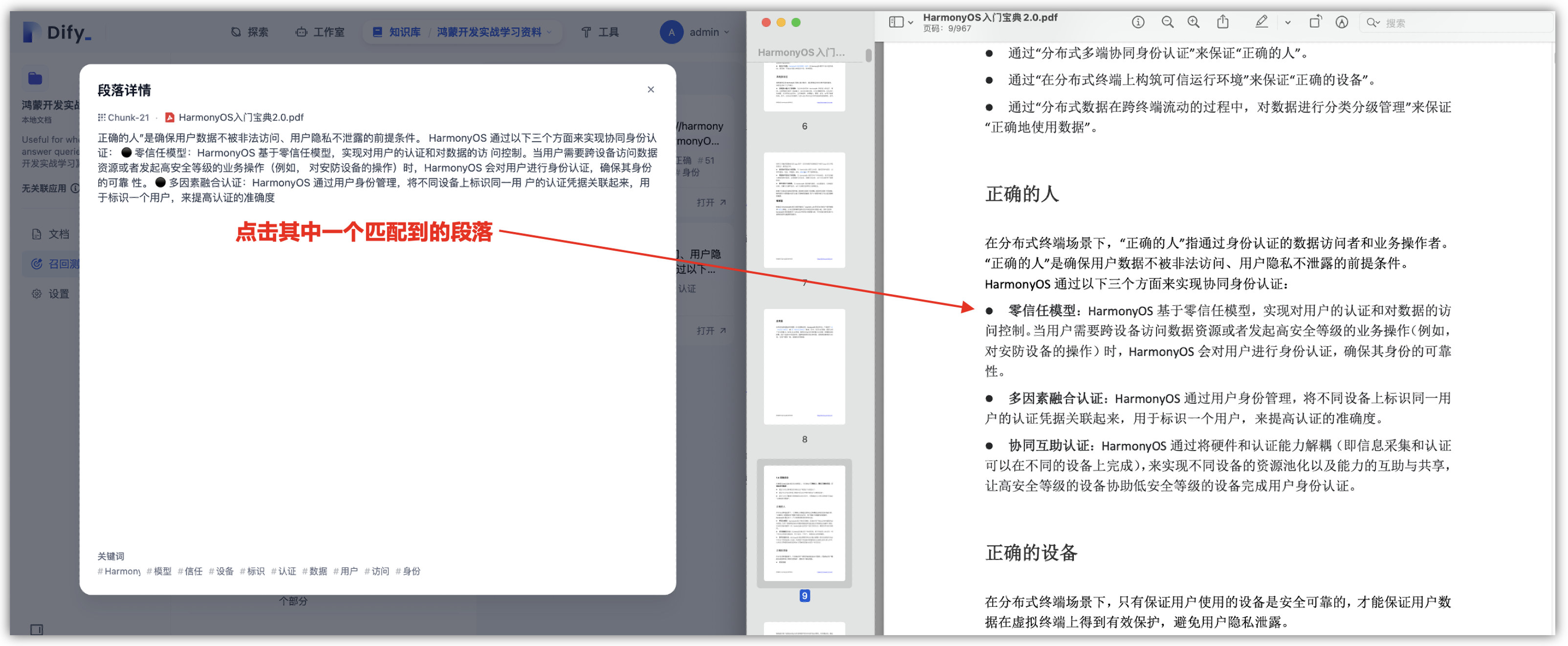Click HarmonyOS入门宝典2.0.pdf filename in dialog

(241, 117)
